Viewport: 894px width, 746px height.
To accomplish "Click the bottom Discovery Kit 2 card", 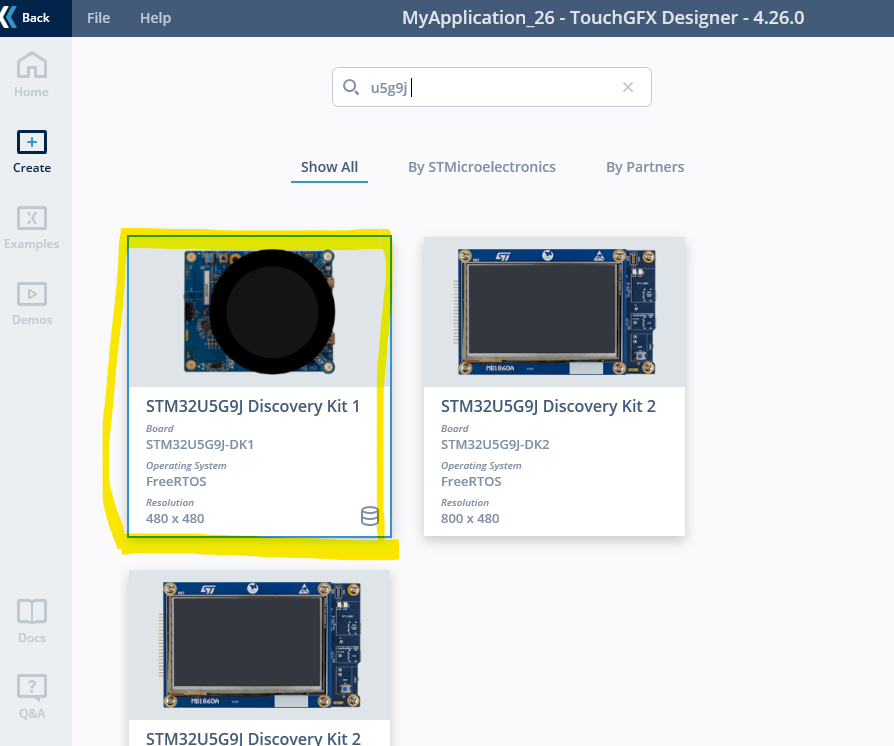I will [259, 645].
